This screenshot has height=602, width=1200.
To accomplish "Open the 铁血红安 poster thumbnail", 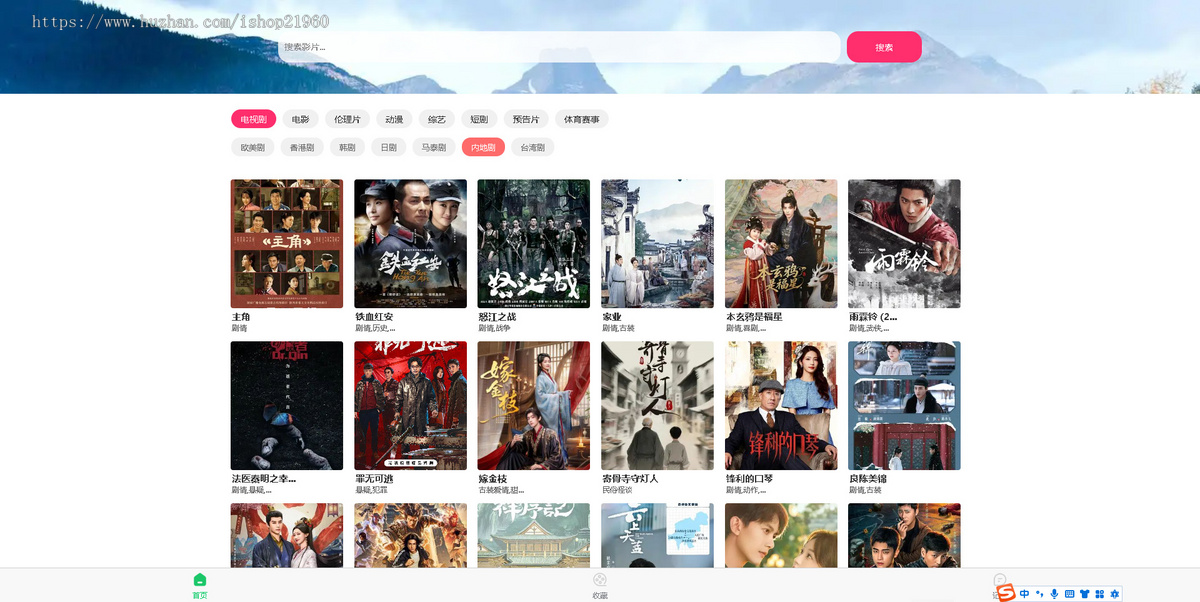I will click(410, 244).
